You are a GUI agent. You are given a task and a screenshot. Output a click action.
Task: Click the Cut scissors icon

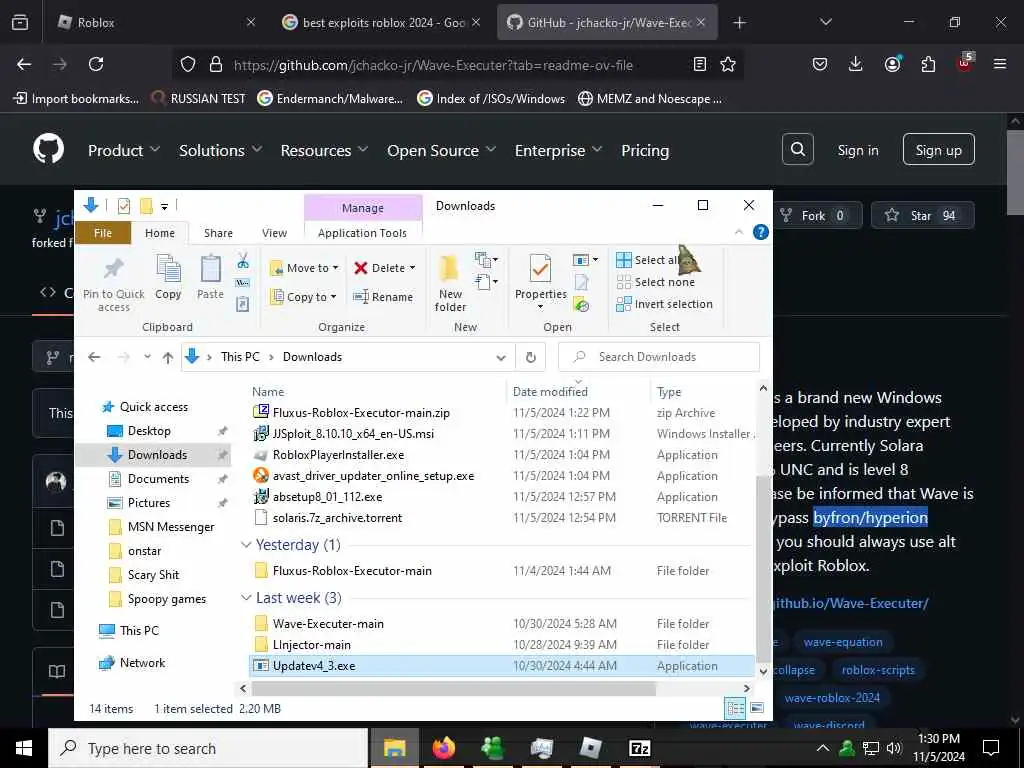click(243, 261)
